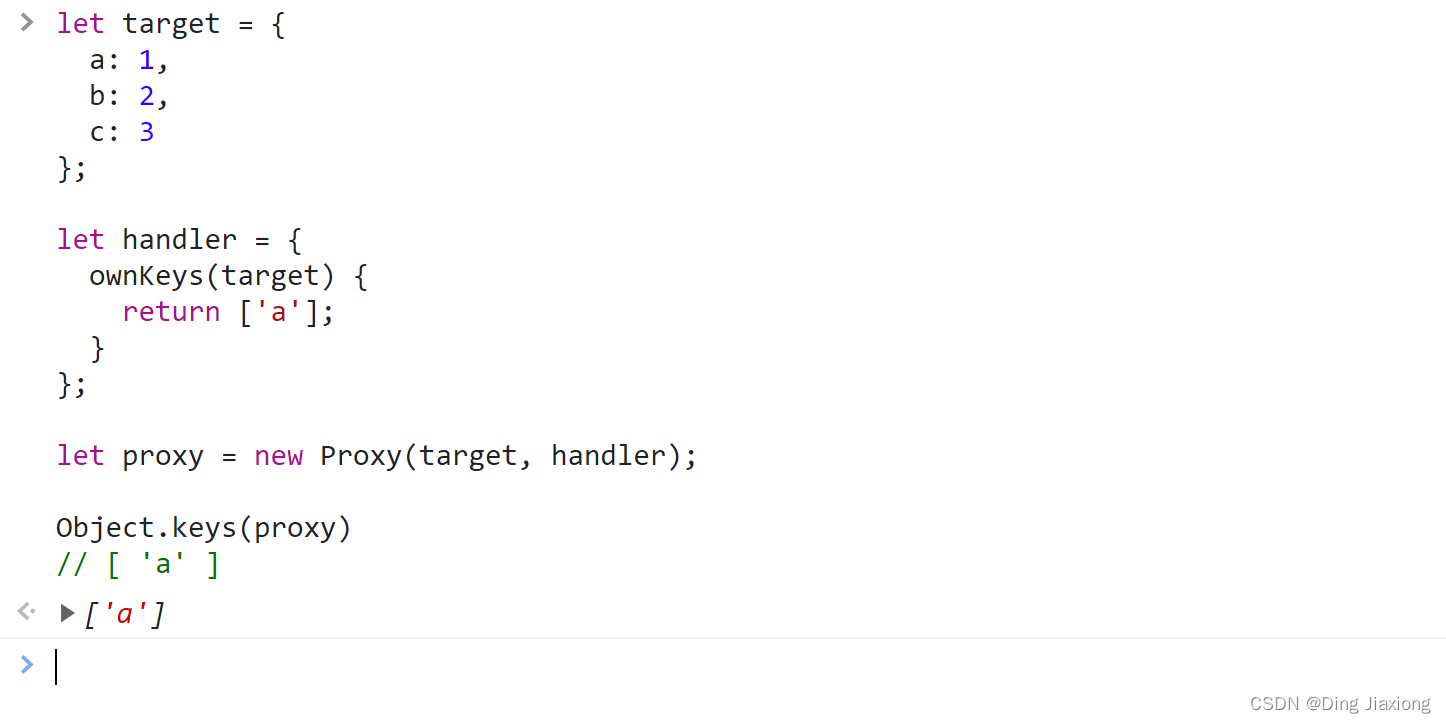Image resolution: width=1446 pixels, height=723 pixels.
Task: Click the handler variable name
Action: [180, 240]
